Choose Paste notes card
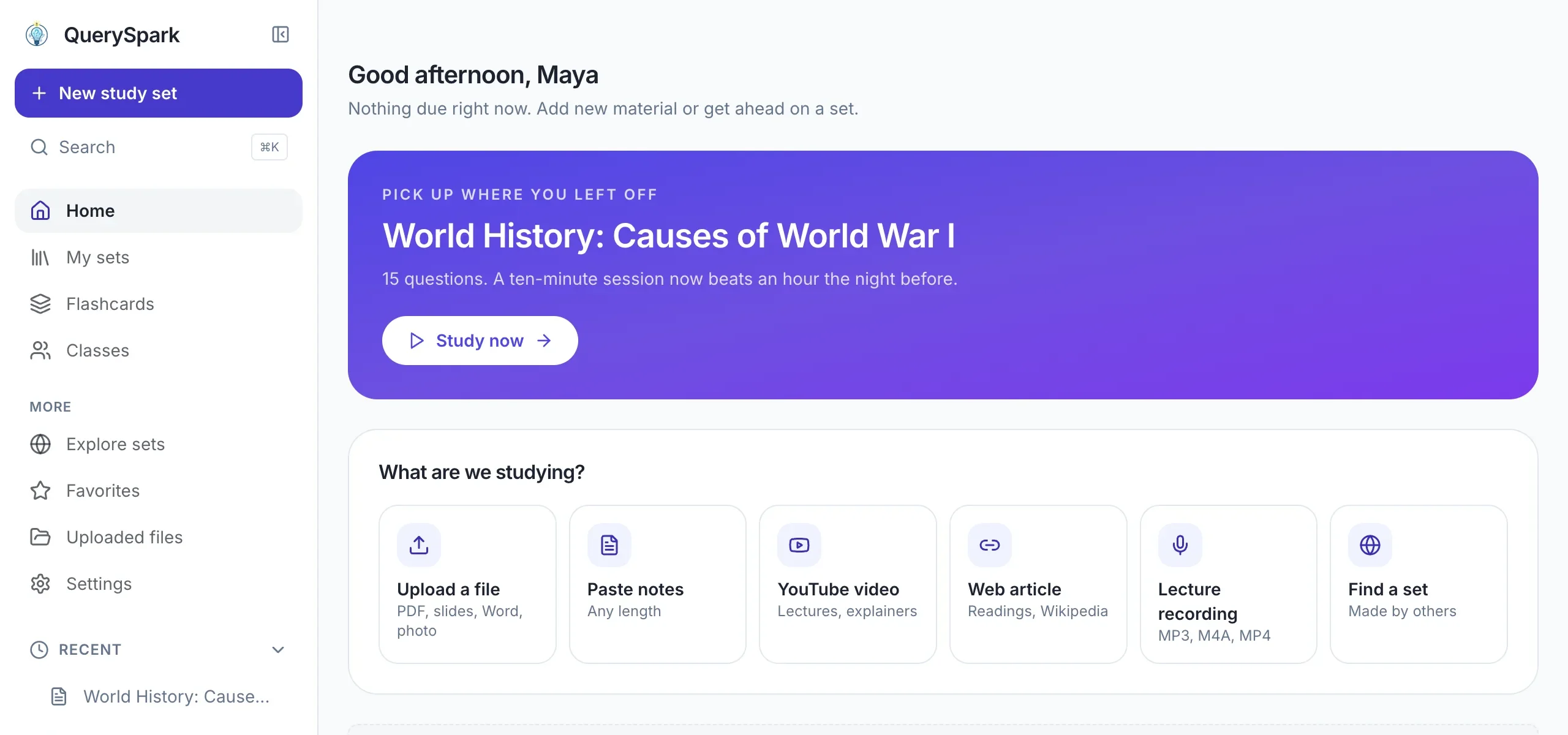Image resolution: width=1568 pixels, height=735 pixels. click(658, 584)
